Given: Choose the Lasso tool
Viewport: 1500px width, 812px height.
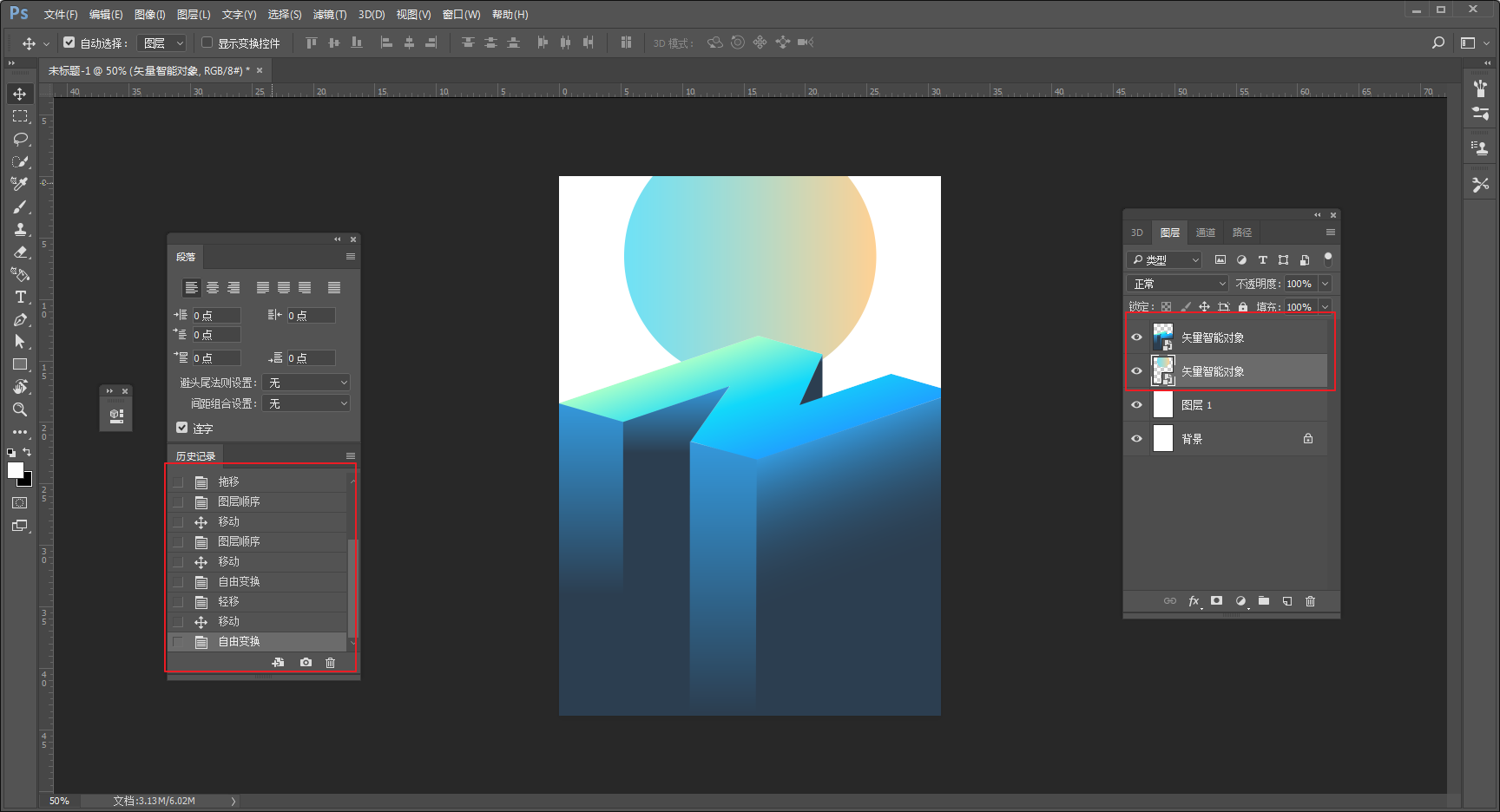Looking at the screenshot, I should pos(20,139).
